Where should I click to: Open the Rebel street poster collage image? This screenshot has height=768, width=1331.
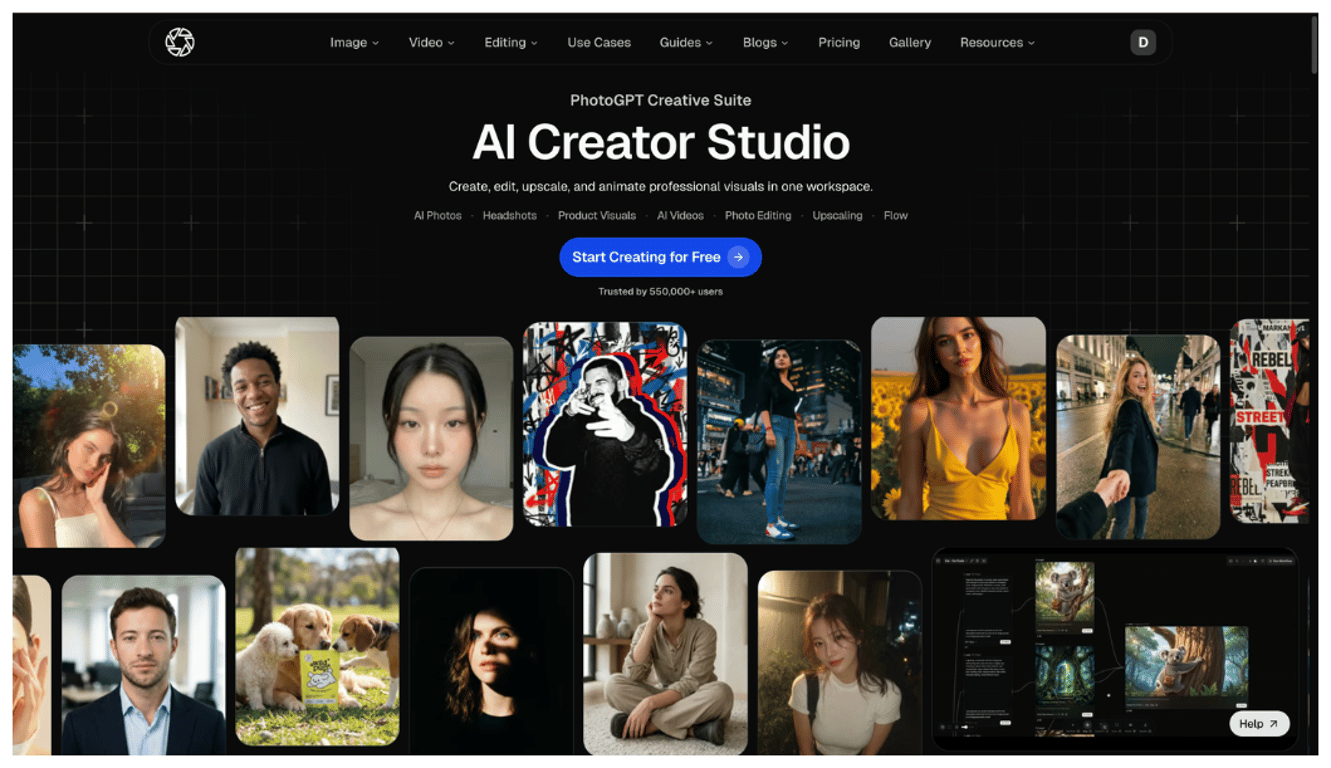(x=1270, y=421)
